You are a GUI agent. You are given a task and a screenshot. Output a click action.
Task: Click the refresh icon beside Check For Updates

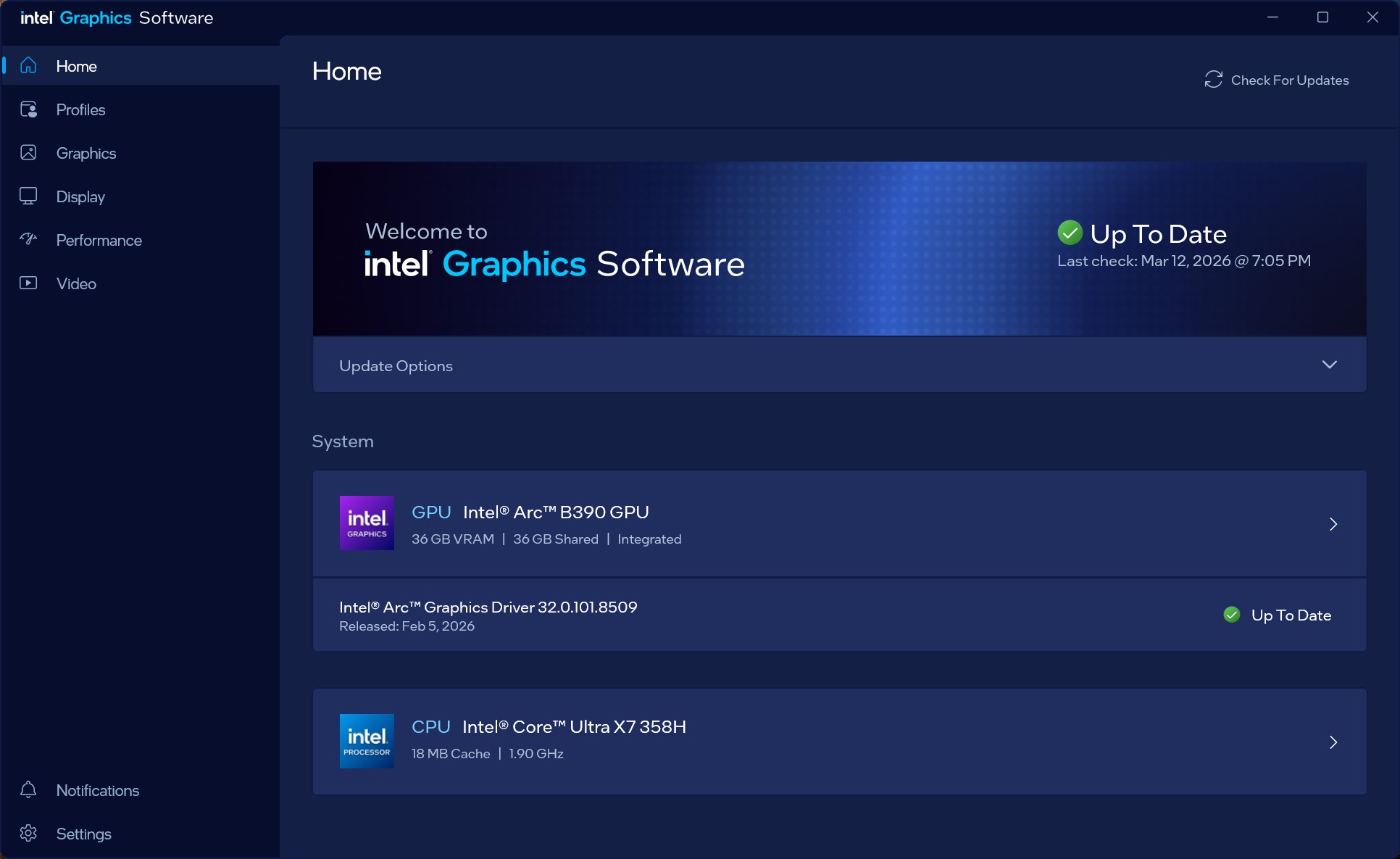[1213, 80]
